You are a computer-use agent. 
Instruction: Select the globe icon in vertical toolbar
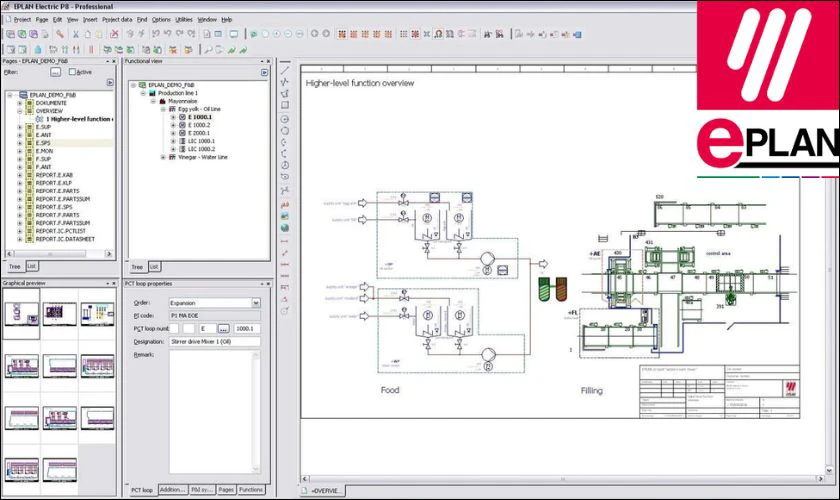(x=285, y=228)
